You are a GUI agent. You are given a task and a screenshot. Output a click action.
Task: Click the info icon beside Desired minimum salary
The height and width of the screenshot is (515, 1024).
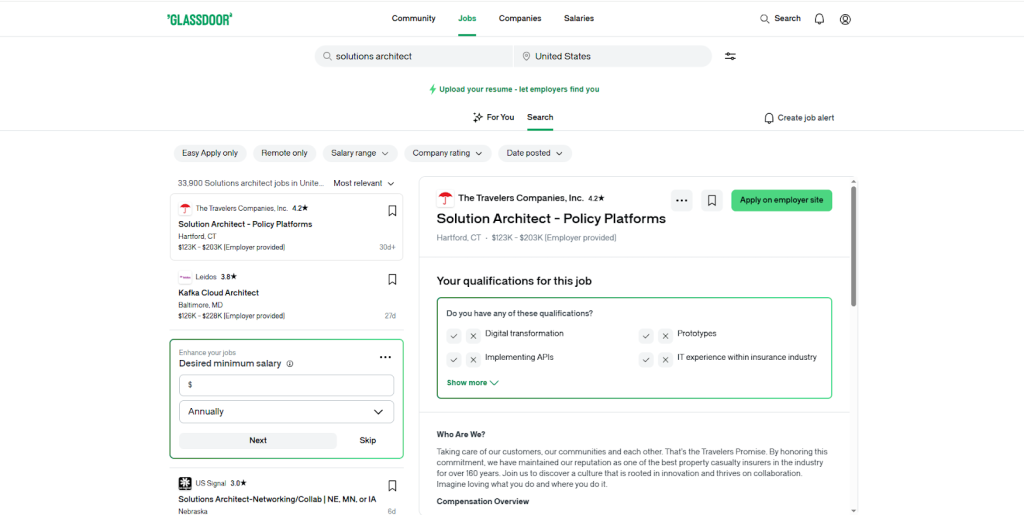[x=290, y=364]
